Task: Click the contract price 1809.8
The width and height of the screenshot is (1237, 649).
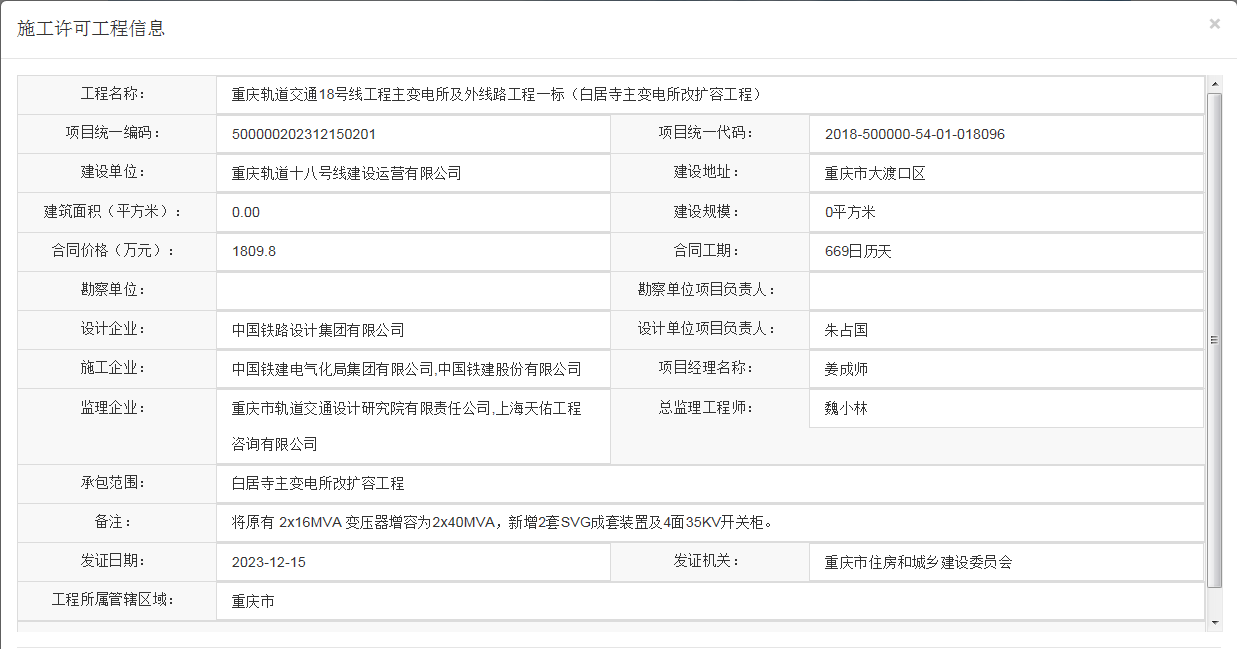Action: (x=253, y=251)
